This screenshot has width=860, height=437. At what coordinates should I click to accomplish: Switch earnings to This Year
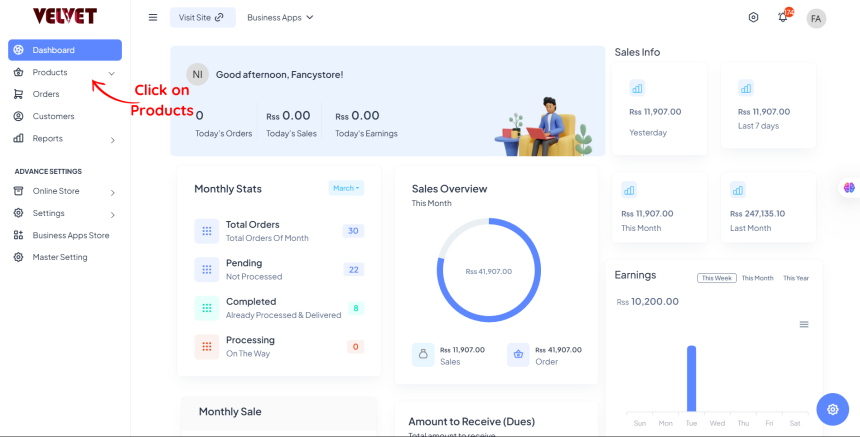796,278
